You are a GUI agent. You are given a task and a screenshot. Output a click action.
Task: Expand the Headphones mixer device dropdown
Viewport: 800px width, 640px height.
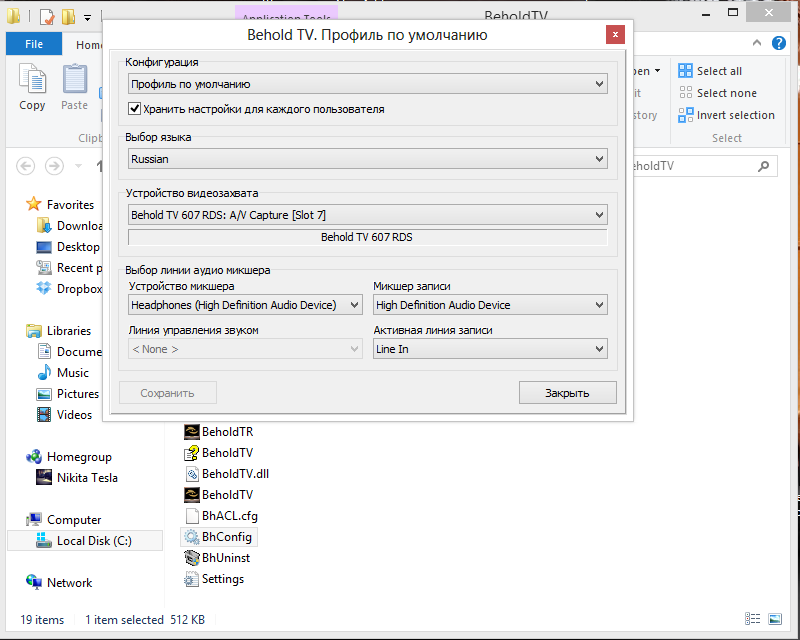(x=245, y=305)
